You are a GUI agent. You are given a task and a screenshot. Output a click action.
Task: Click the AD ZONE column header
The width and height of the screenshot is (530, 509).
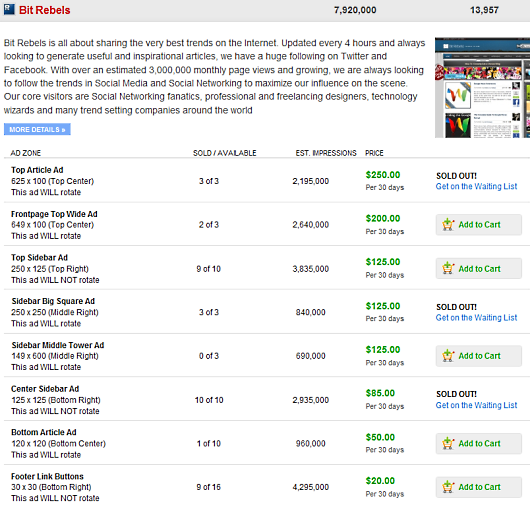coord(26,153)
